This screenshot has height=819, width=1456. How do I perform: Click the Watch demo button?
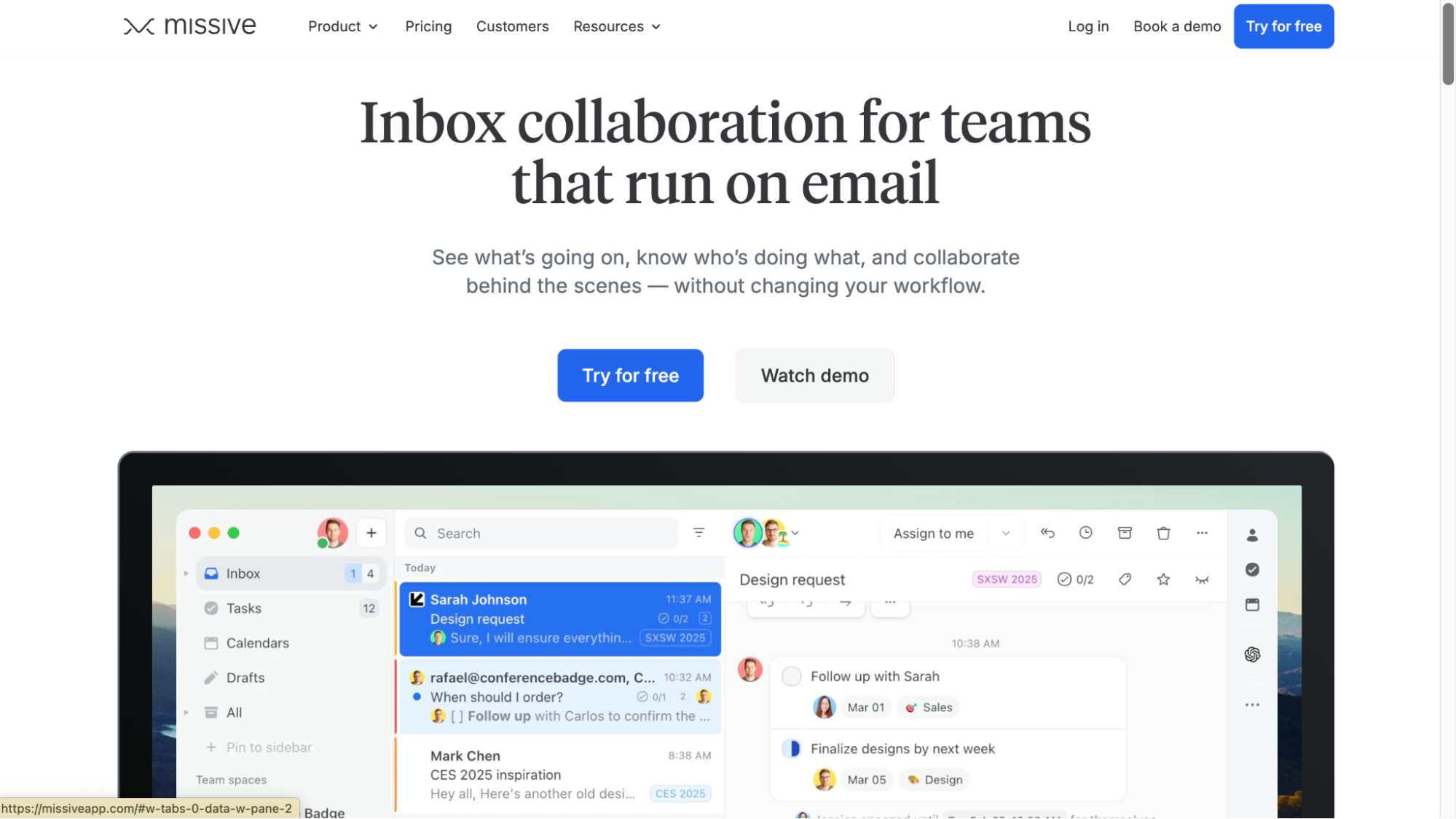814,376
